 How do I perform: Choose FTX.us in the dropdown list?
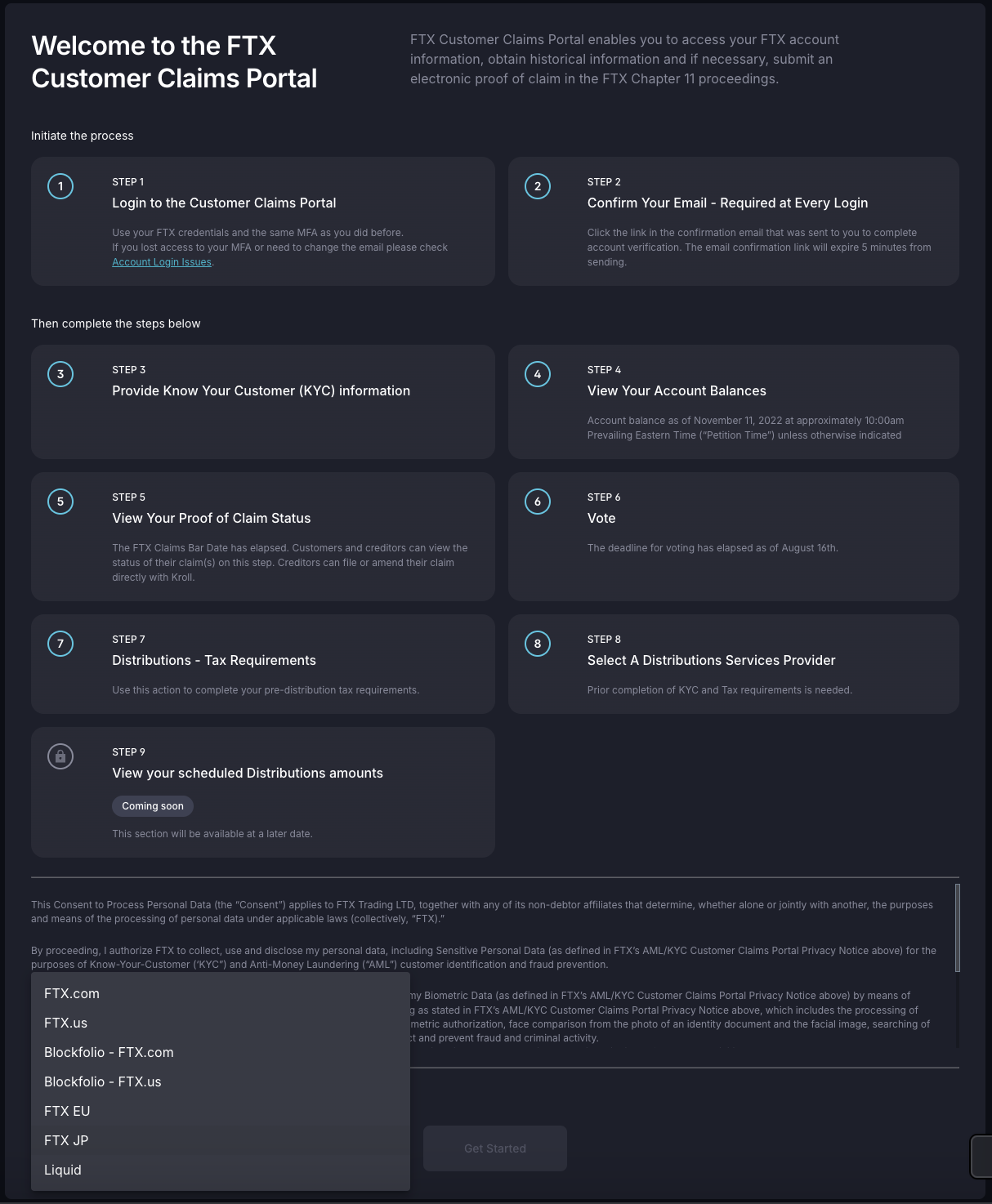tap(65, 1023)
